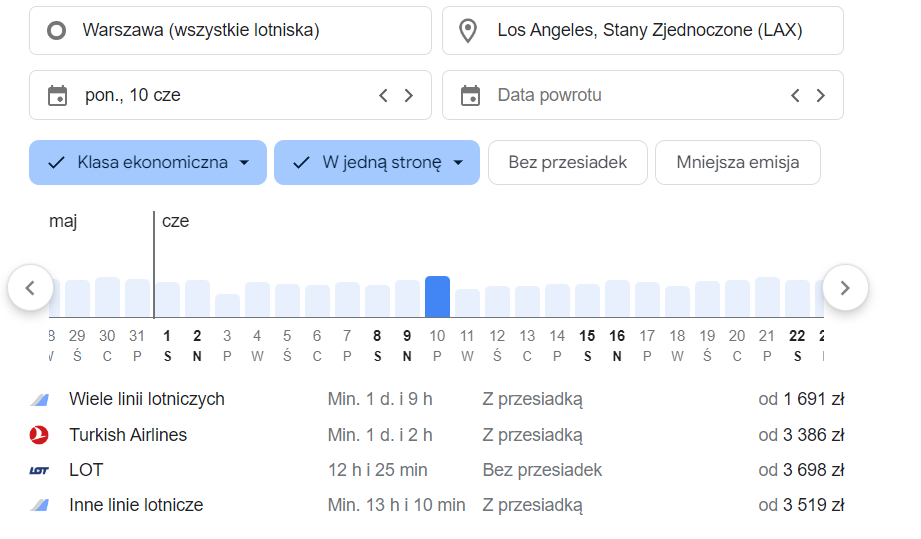Advance return date with next arrow
This screenshot has height=539, width=921.
click(x=821, y=96)
